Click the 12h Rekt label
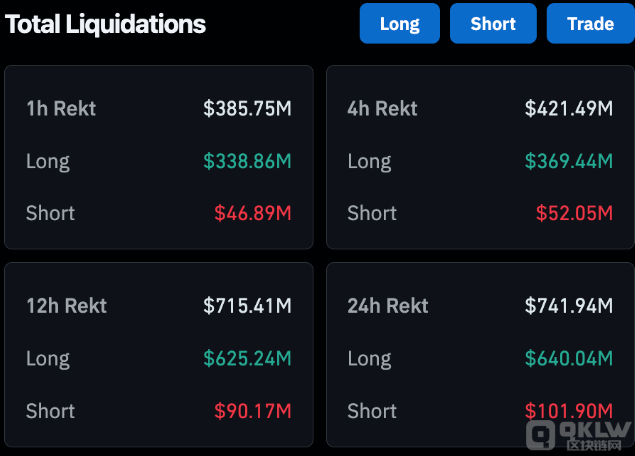This screenshot has height=456, width=635. (66, 306)
